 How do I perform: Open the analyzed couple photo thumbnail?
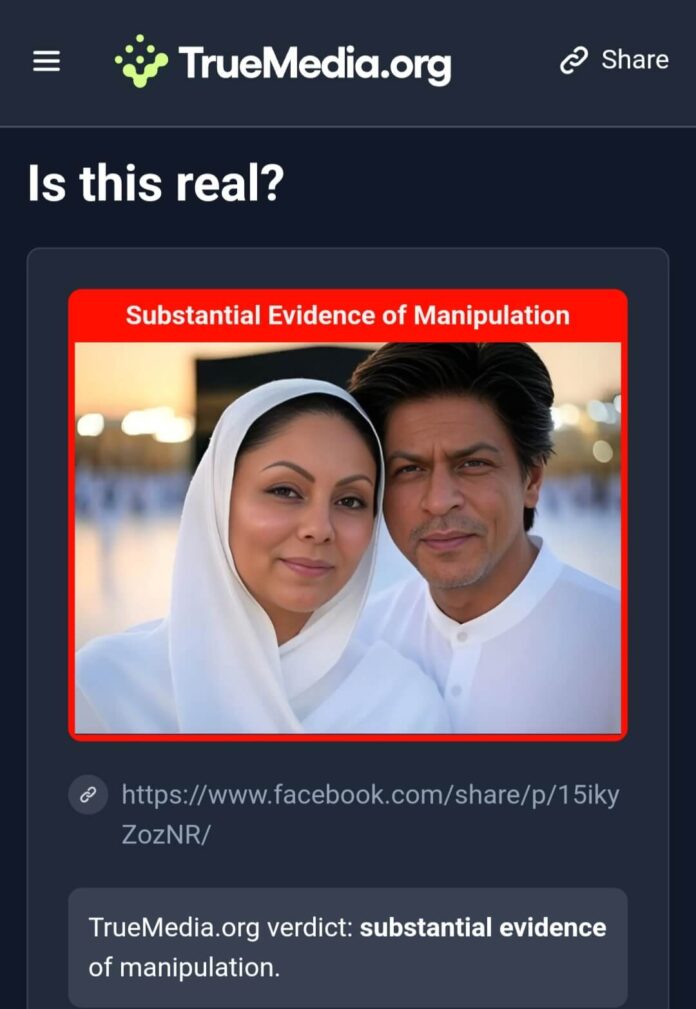click(x=348, y=537)
